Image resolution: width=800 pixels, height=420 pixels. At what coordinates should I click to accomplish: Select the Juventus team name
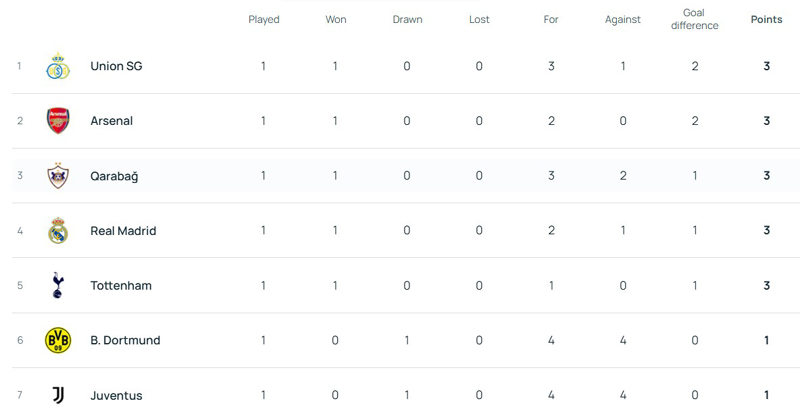116,396
